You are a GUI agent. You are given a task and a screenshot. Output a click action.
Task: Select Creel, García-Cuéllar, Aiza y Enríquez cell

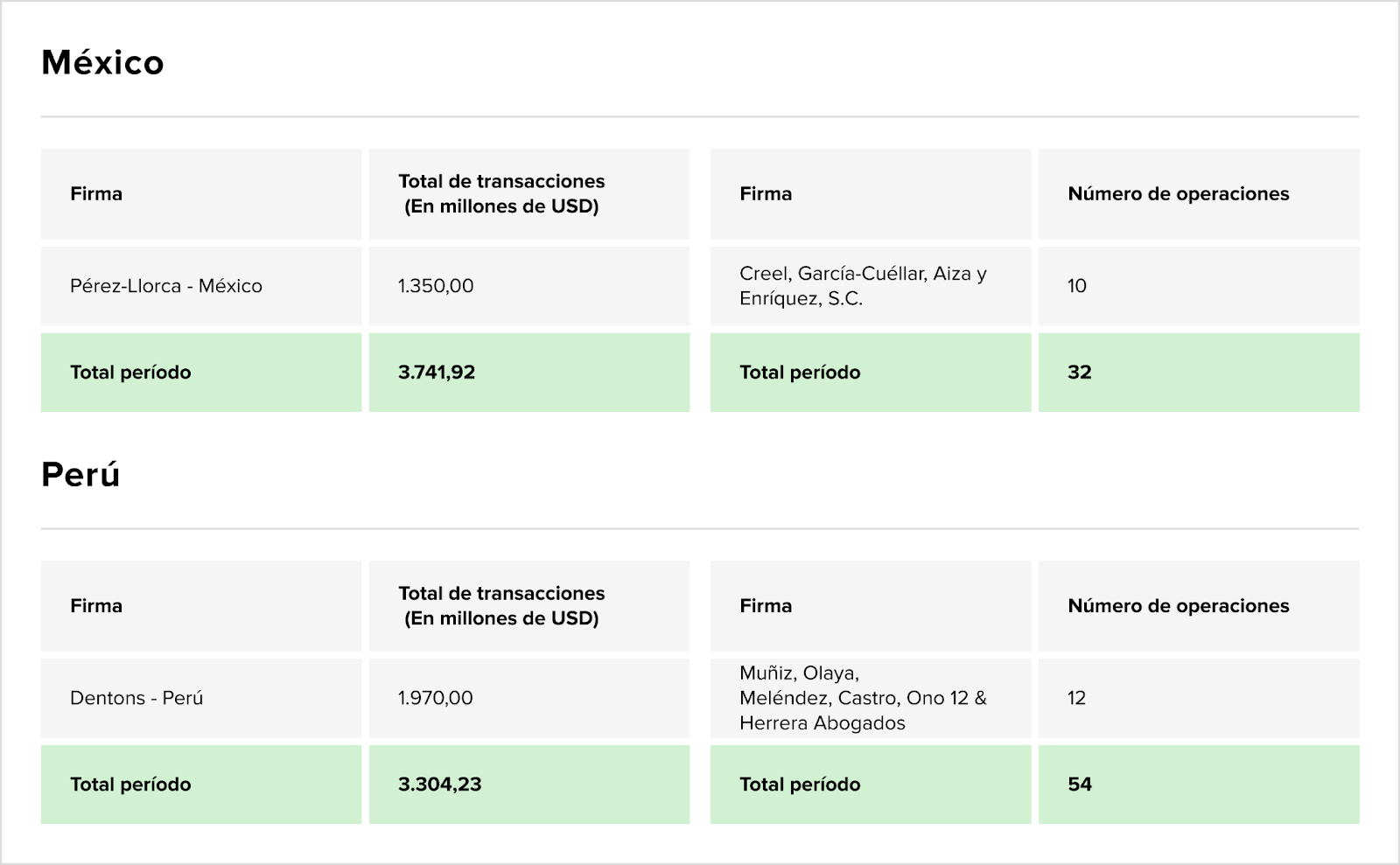point(871,286)
